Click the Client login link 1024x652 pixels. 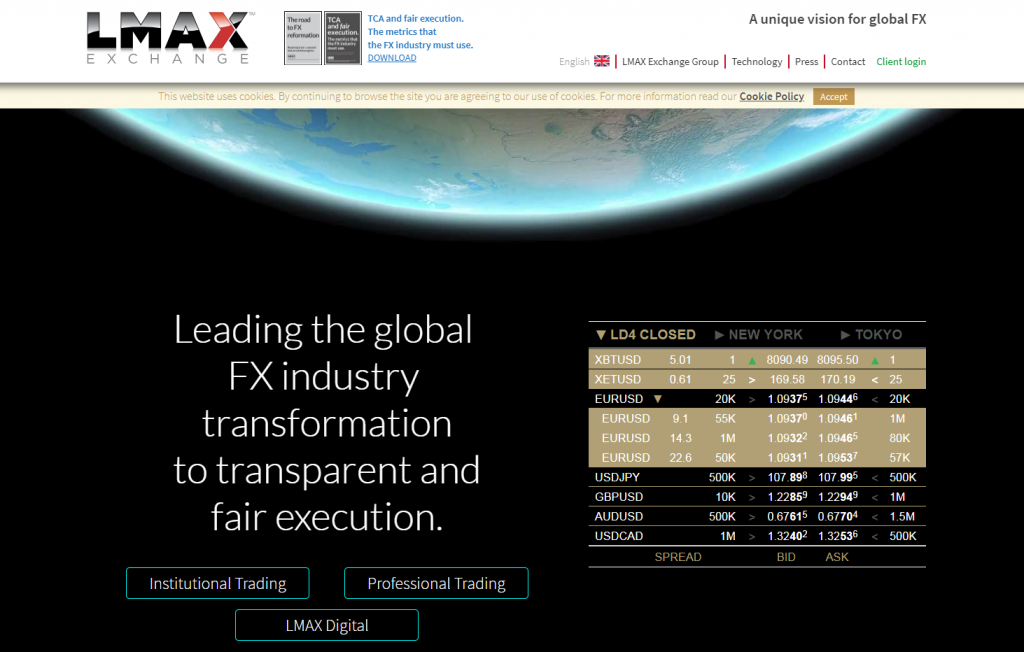click(x=901, y=61)
